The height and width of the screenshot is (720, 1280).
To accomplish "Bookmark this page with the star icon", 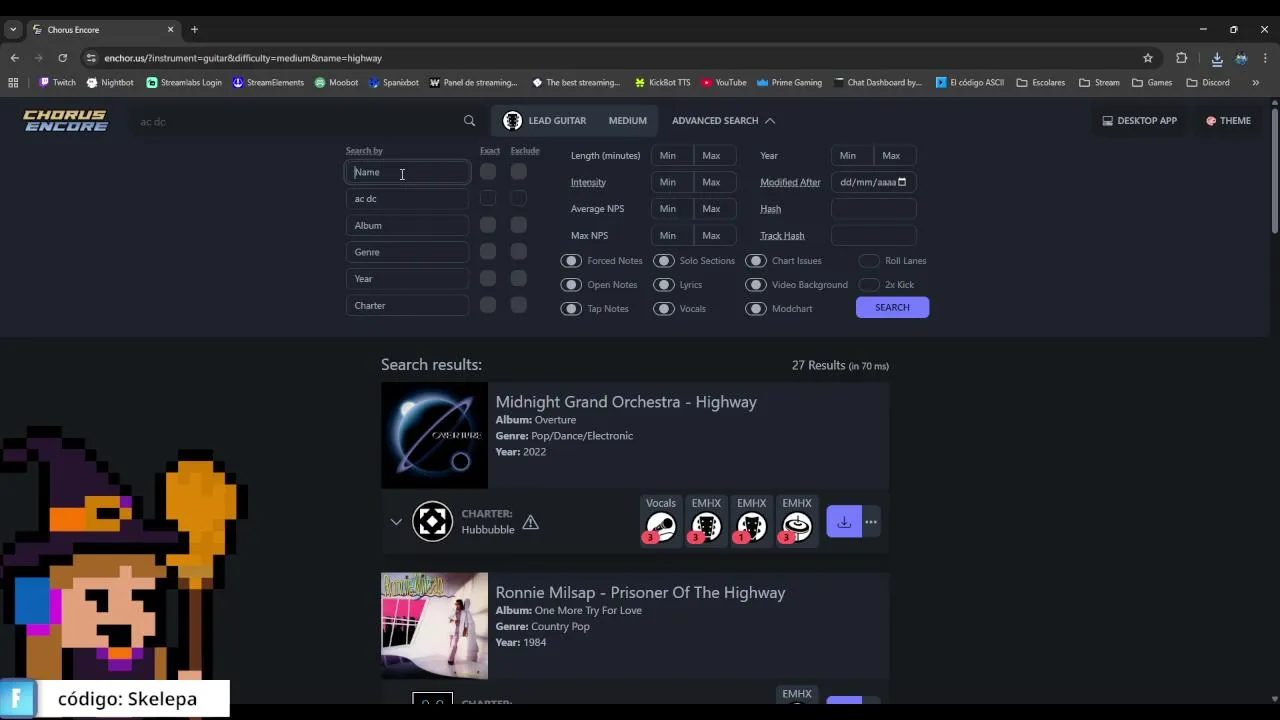I will pos(1148,58).
